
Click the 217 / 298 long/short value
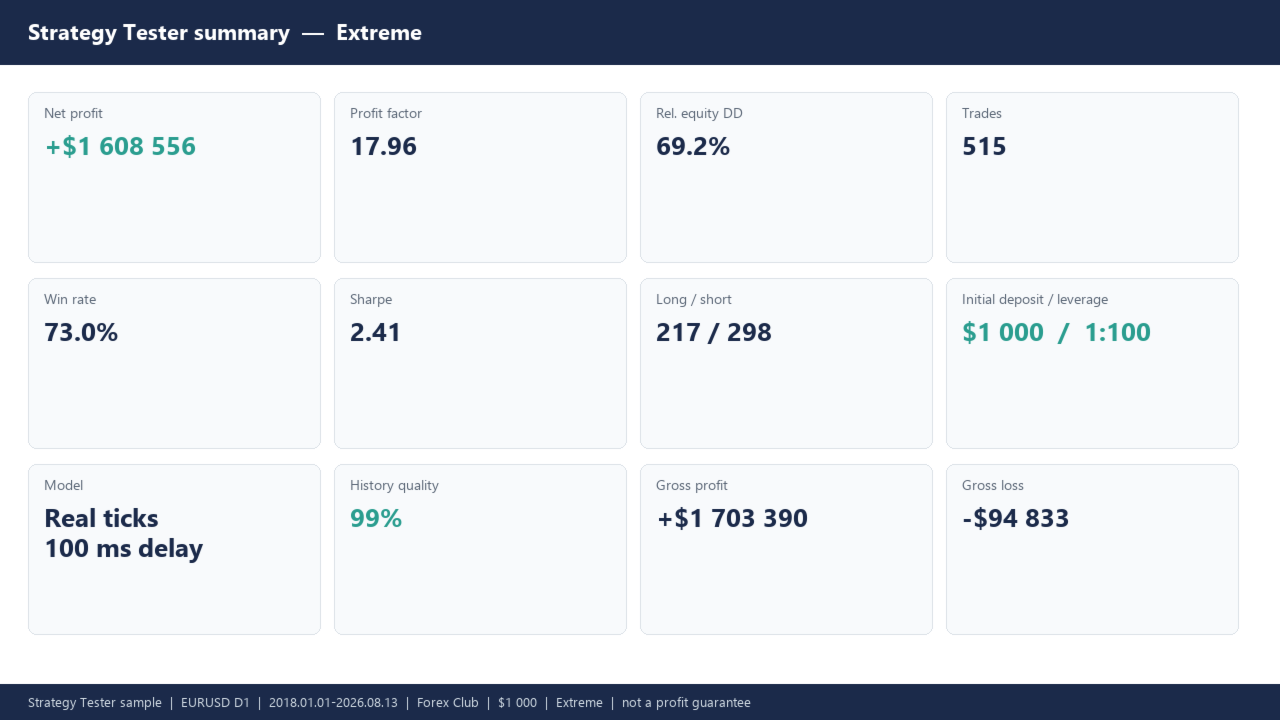click(714, 333)
